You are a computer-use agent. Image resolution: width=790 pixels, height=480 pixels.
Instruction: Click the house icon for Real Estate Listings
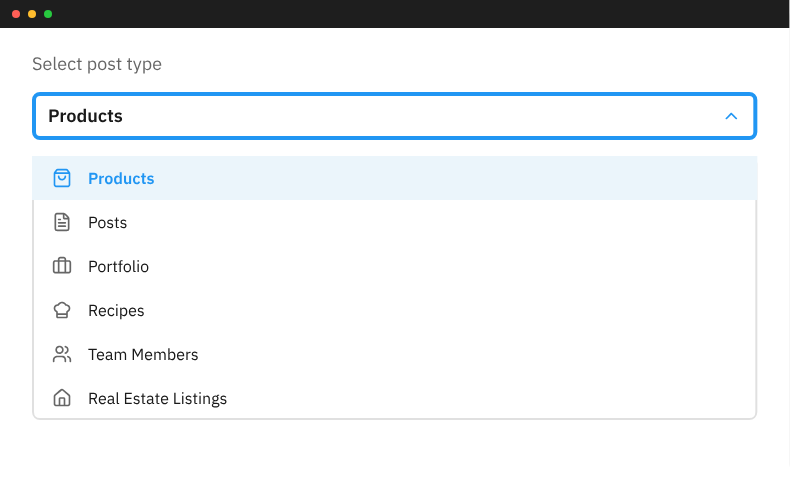point(62,398)
